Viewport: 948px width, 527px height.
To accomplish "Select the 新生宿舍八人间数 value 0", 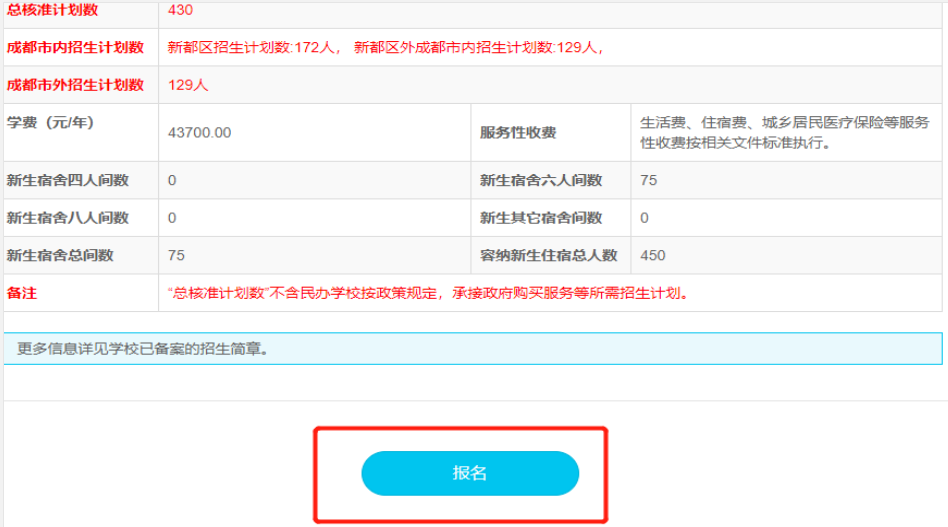I will pos(172,218).
